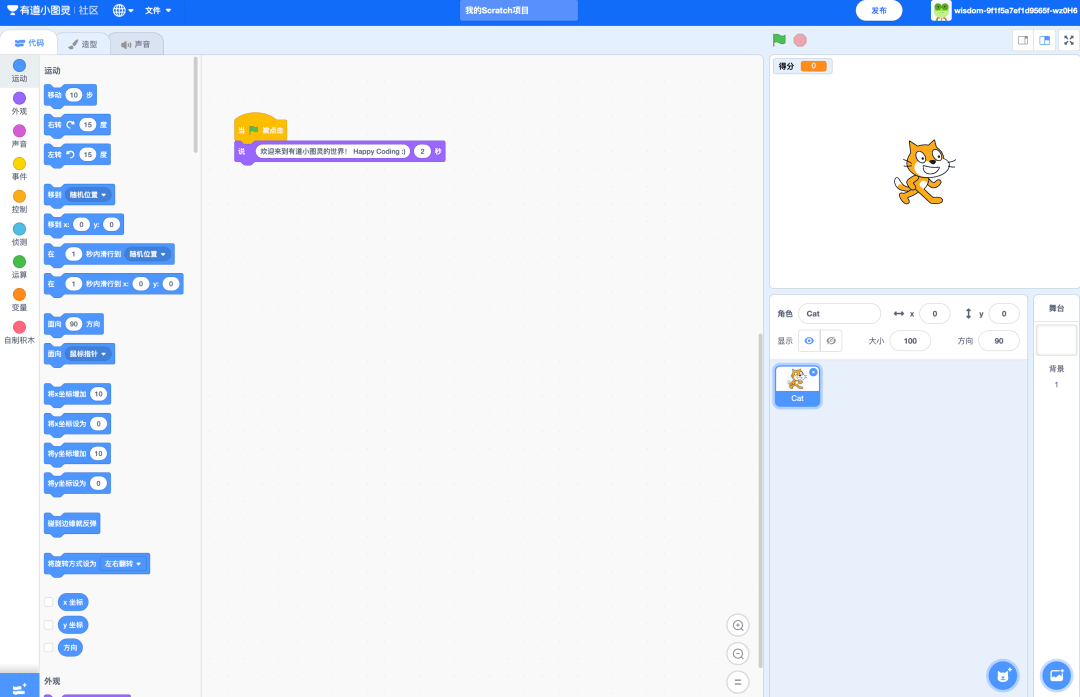1080x697 pixels.
Task: Open the add backdrop button
Action: (1056, 675)
